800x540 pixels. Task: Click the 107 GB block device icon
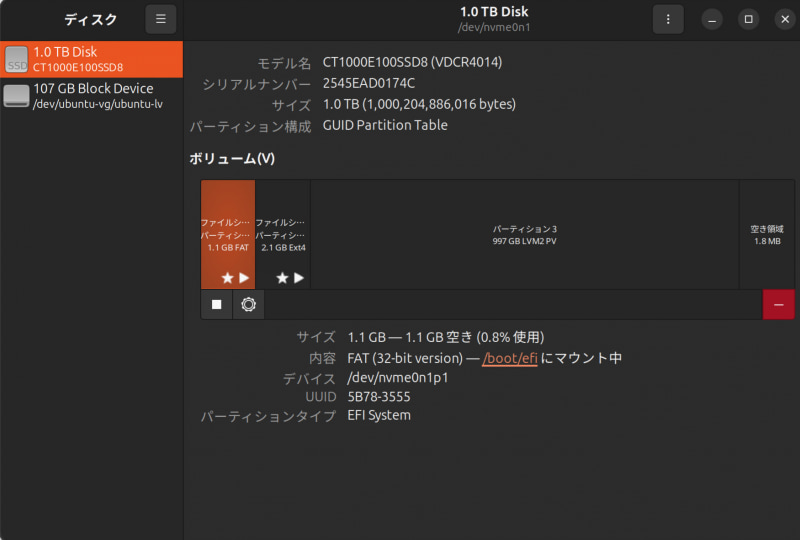16,95
